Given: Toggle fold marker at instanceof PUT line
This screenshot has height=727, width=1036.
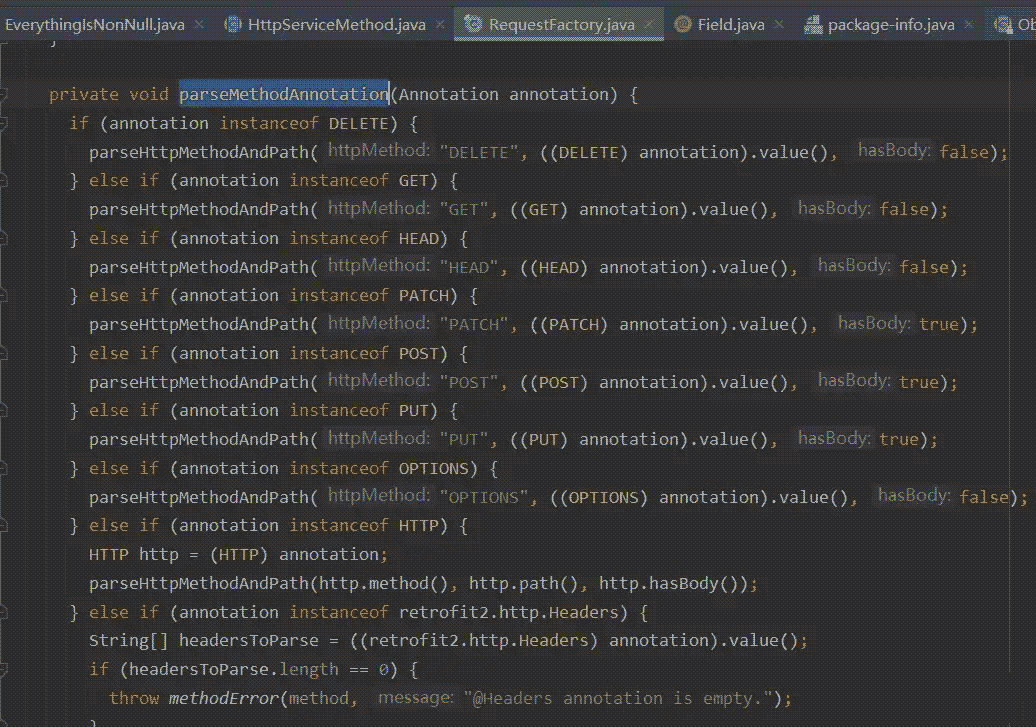Looking at the screenshot, I should point(3,410).
